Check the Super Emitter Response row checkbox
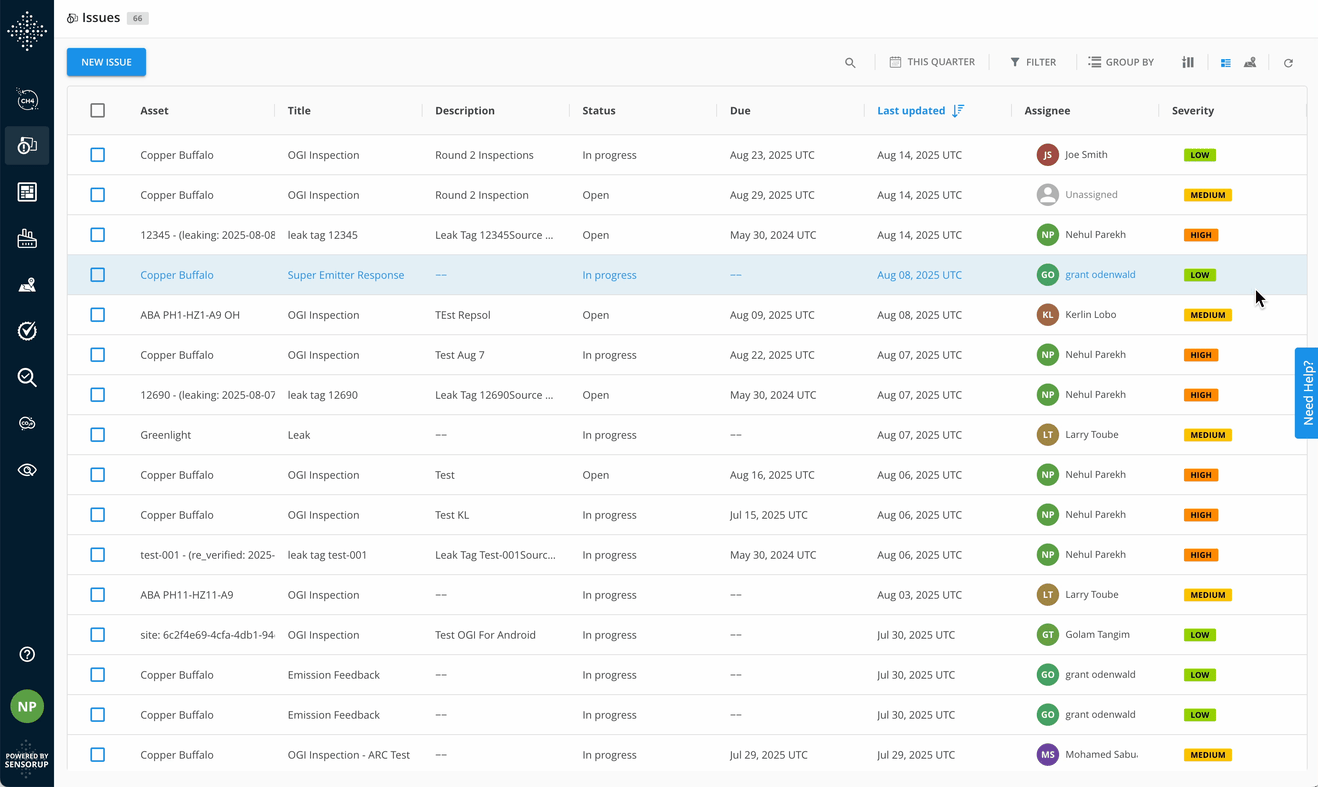Screen dimensions: 1318x787 (97, 275)
